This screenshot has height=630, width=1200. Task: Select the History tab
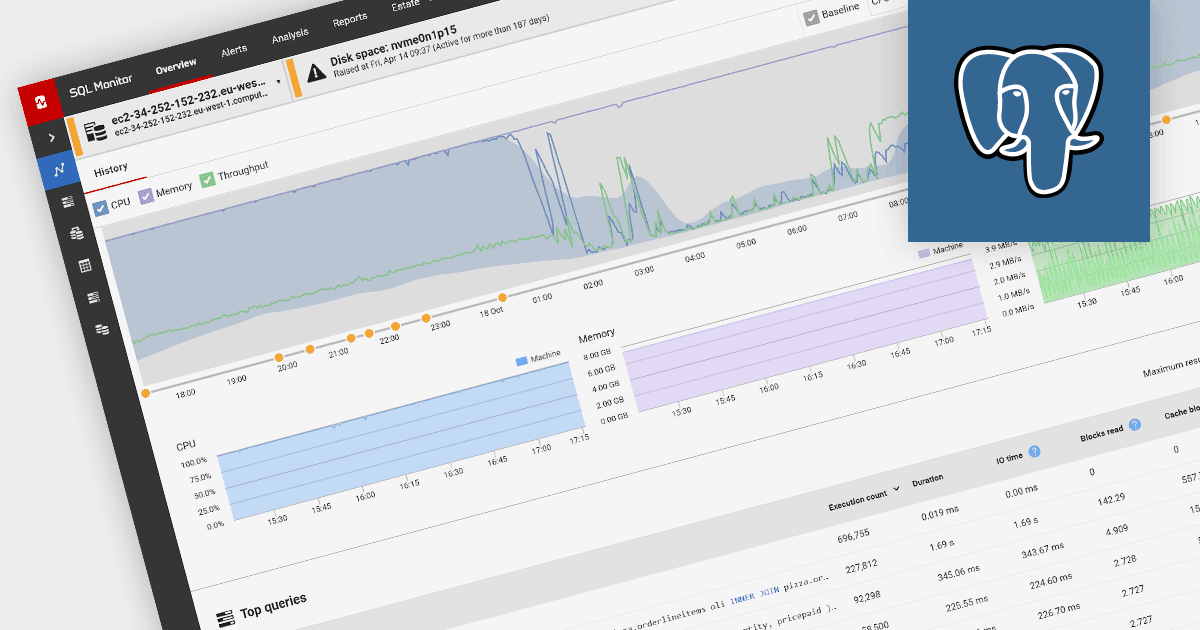111,169
